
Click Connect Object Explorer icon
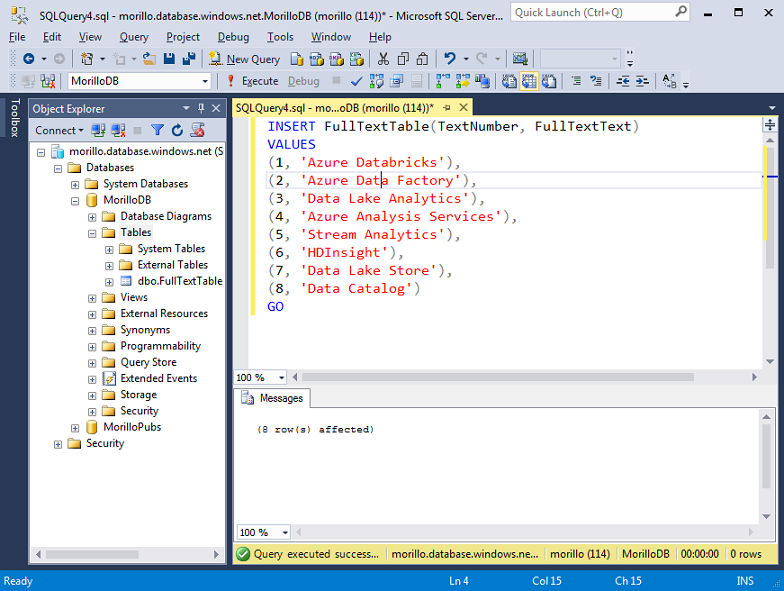point(98,130)
